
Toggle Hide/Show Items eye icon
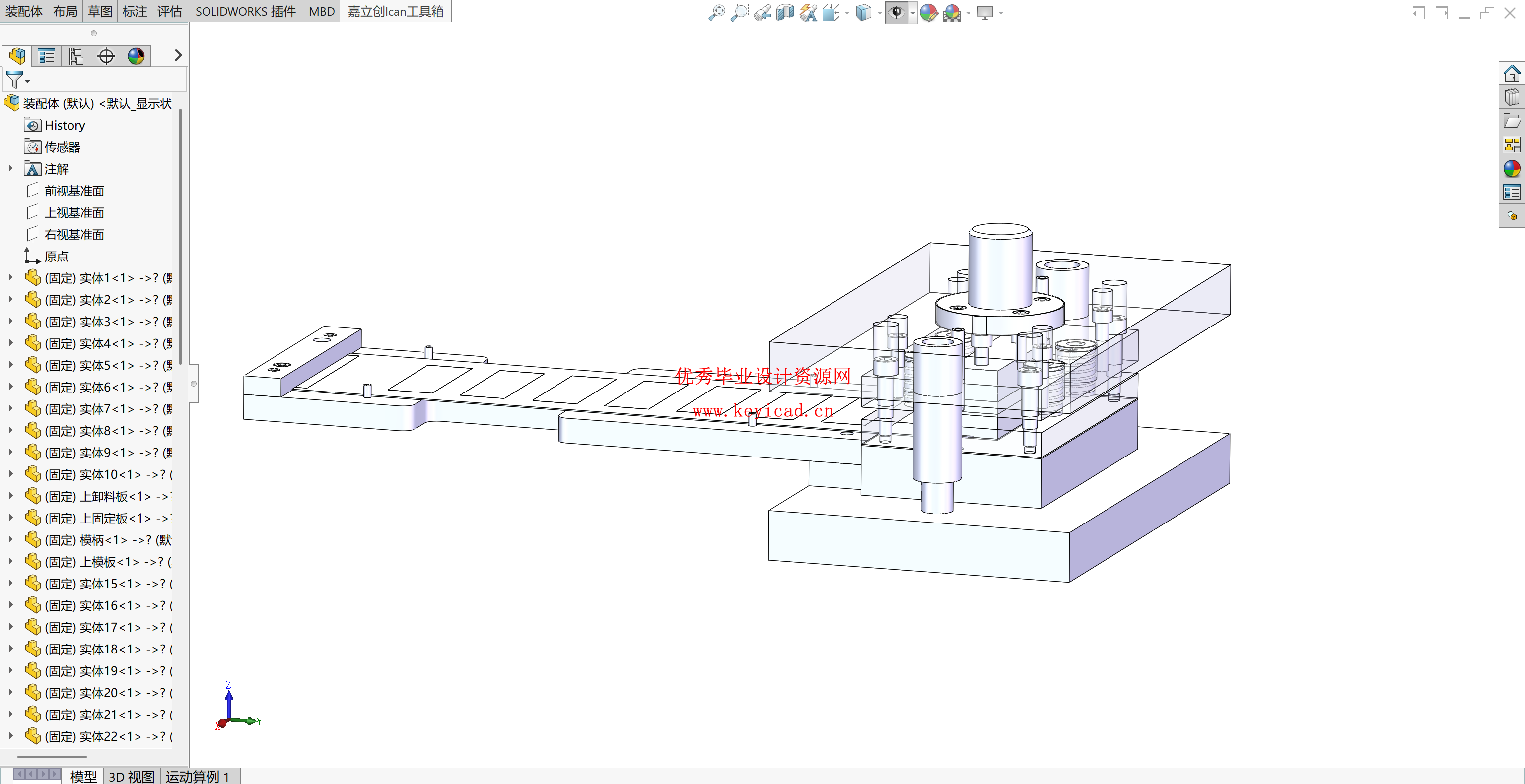point(897,12)
